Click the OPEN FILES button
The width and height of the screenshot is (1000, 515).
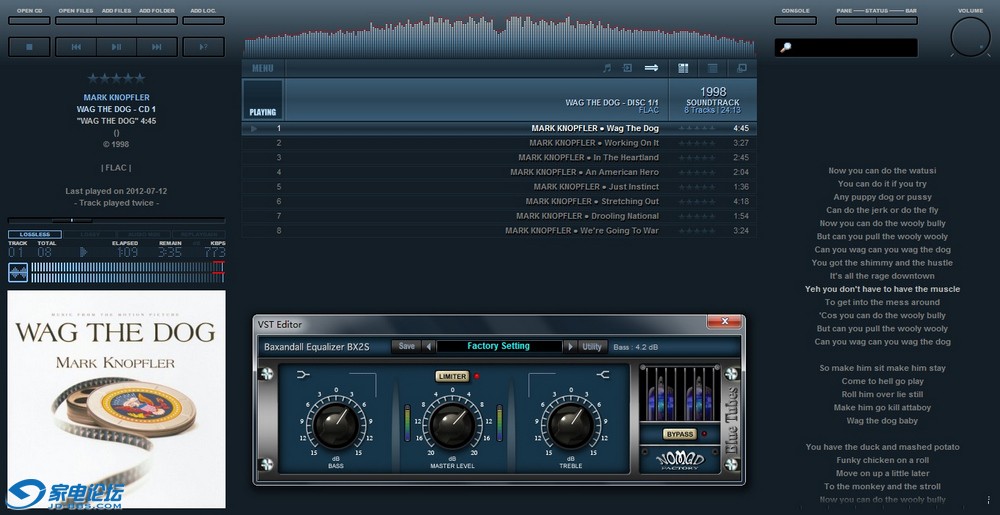coord(76,20)
